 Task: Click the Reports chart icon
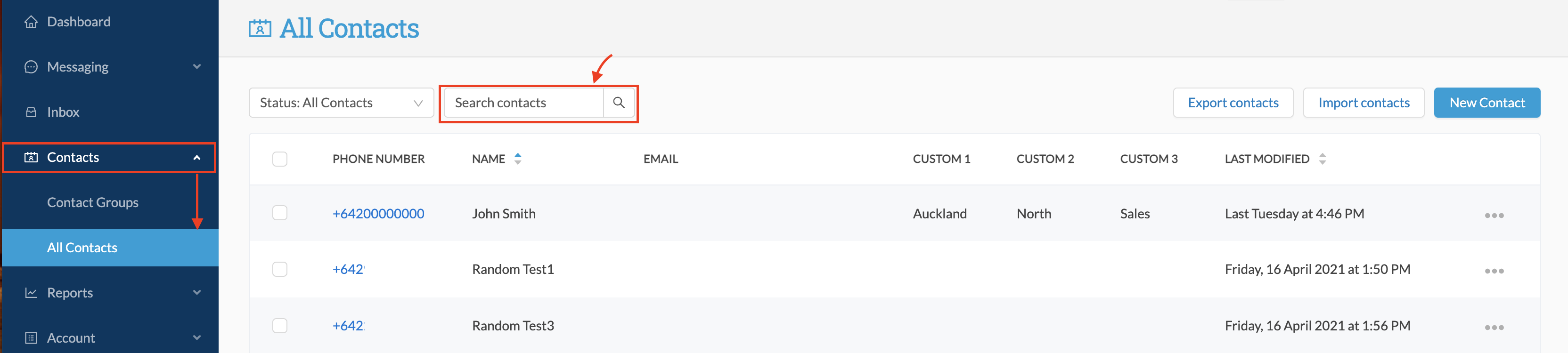[x=31, y=293]
